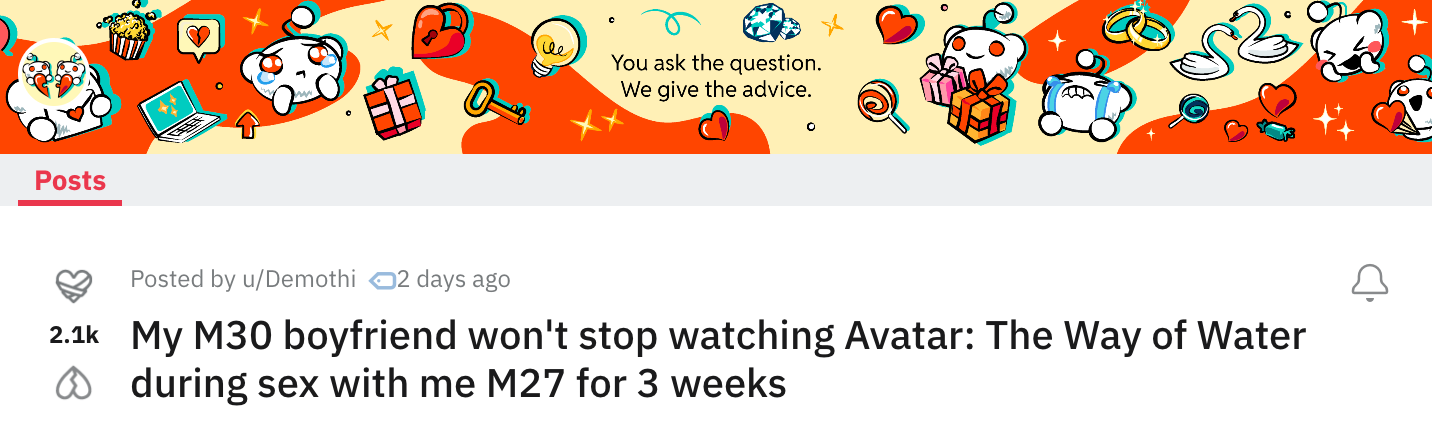The width and height of the screenshot is (1432, 440).
Task: Open the post about Avatar: The Way of Water
Action: click(718, 360)
